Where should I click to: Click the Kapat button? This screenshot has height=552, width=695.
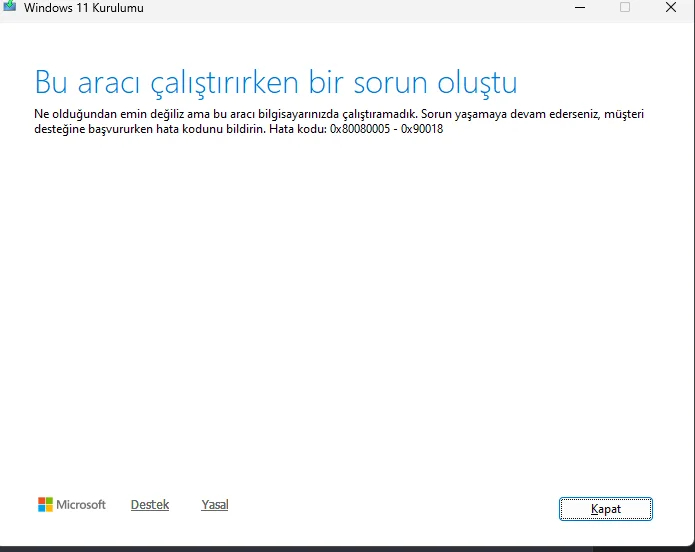pyautogui.click(x=605, y=509)
